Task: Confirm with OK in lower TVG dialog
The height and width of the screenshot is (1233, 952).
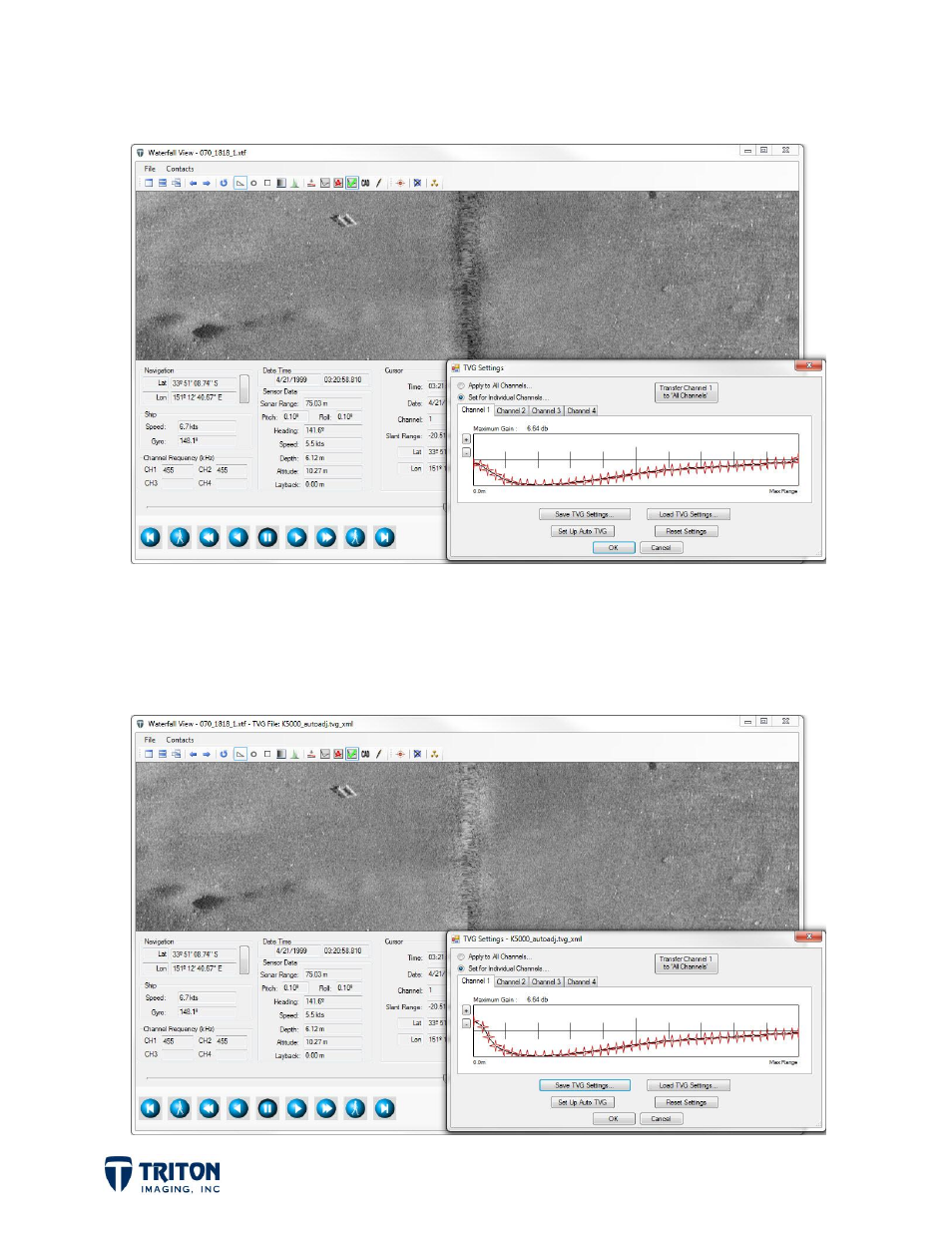Action: (x=614, y=1118)
